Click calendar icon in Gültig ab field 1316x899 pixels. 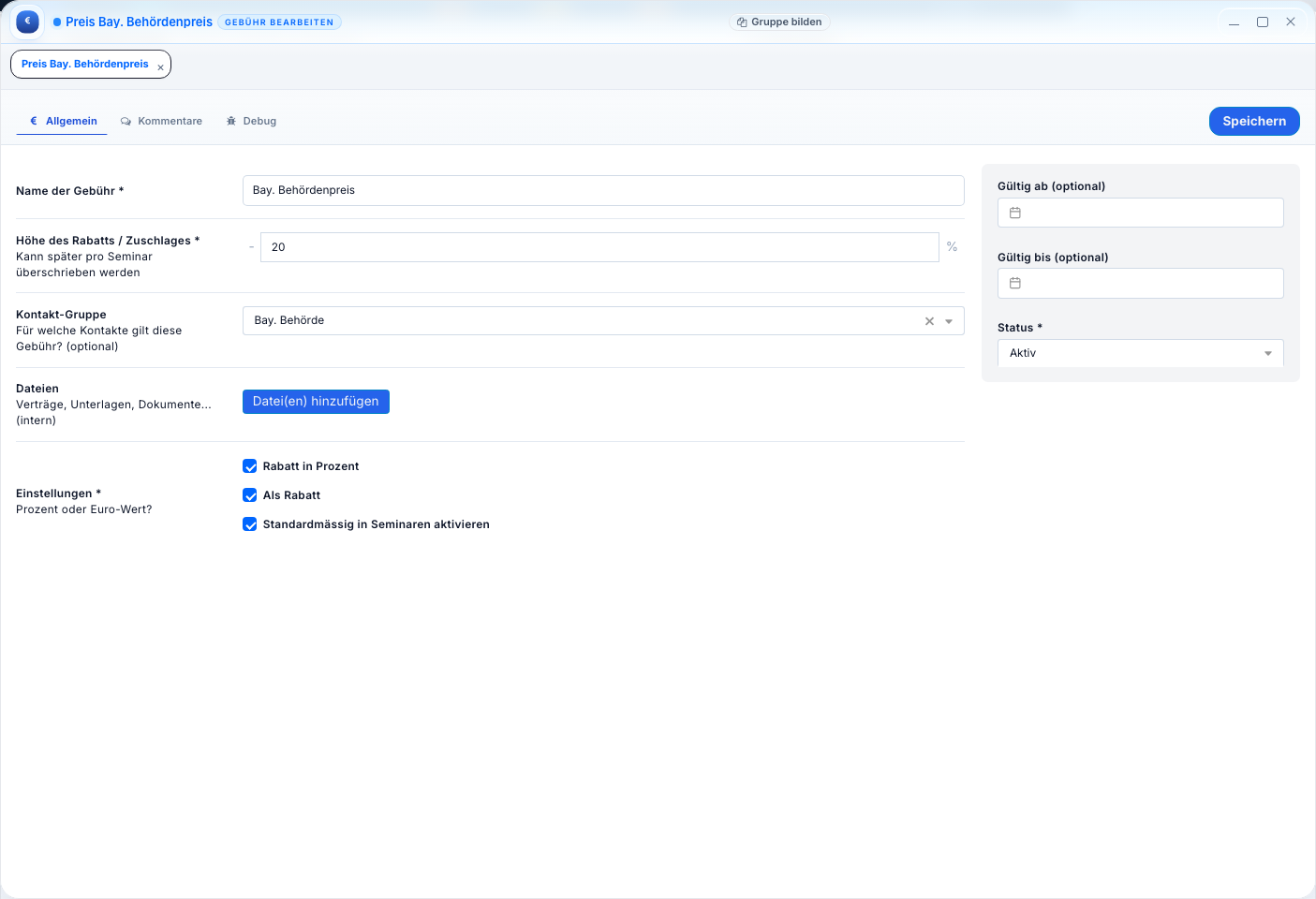pyautogui.click(x=1014, y=213)
